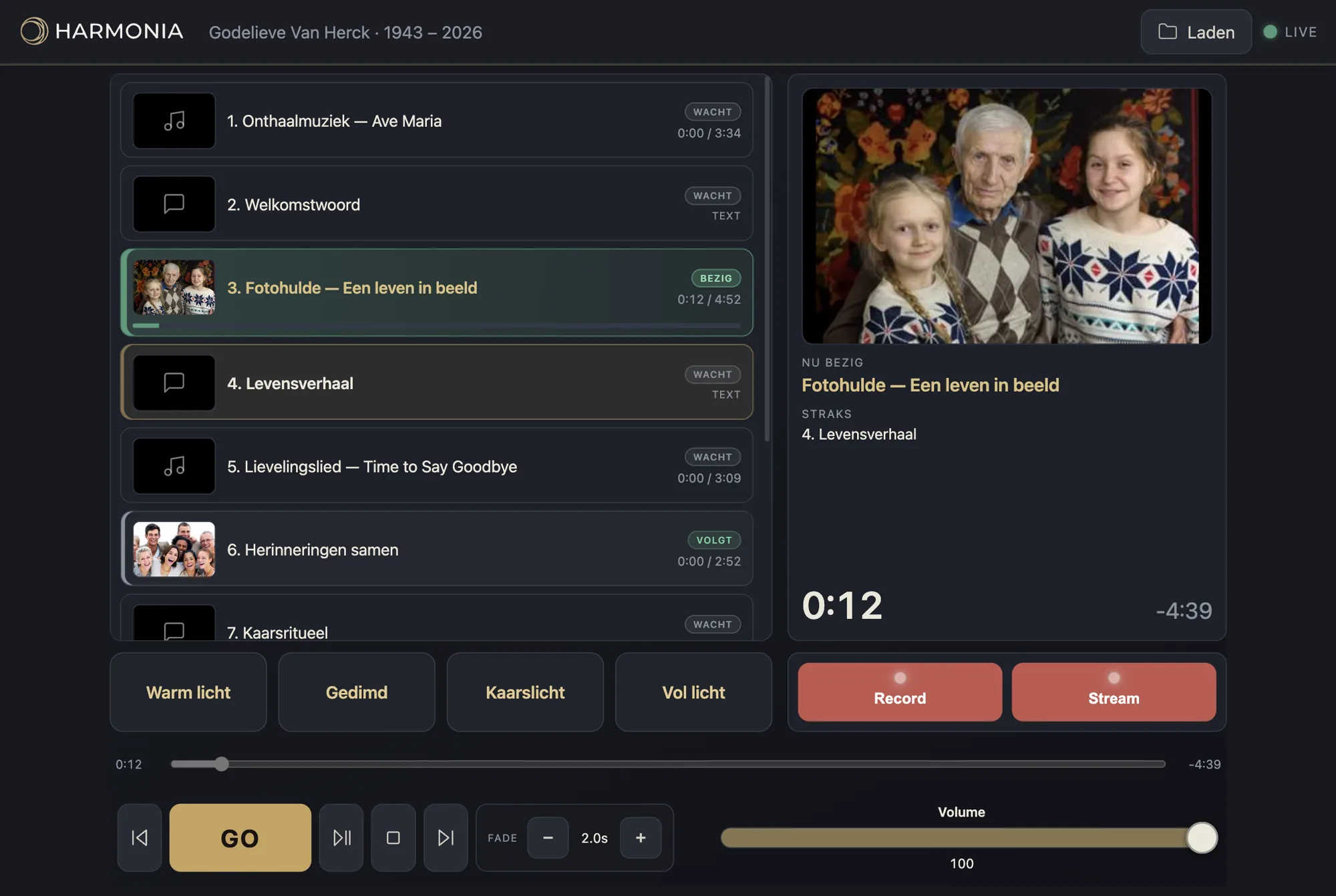Hit the GO button
The image size is (1336, 896).
240,838
